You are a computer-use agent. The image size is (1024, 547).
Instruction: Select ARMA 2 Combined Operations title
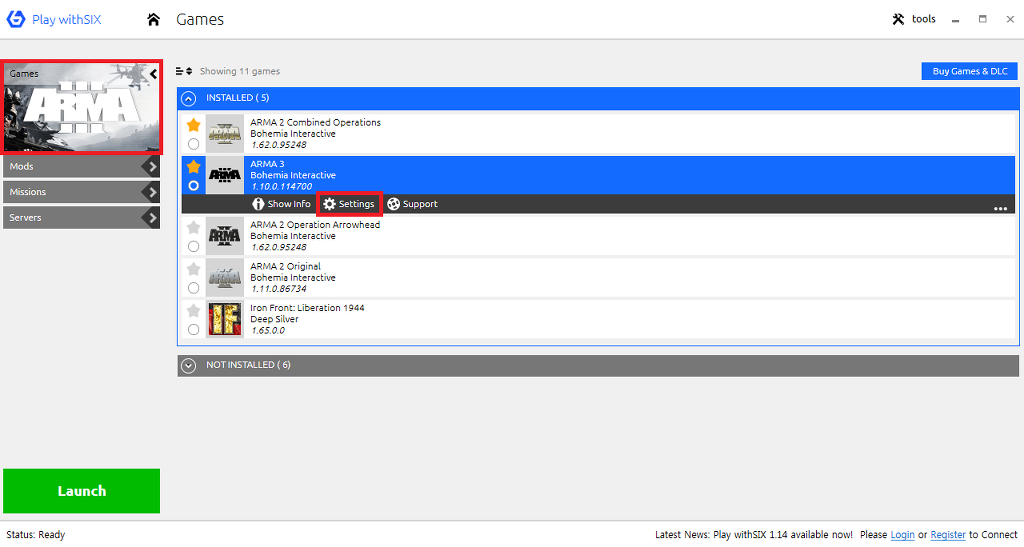(315, 122)
